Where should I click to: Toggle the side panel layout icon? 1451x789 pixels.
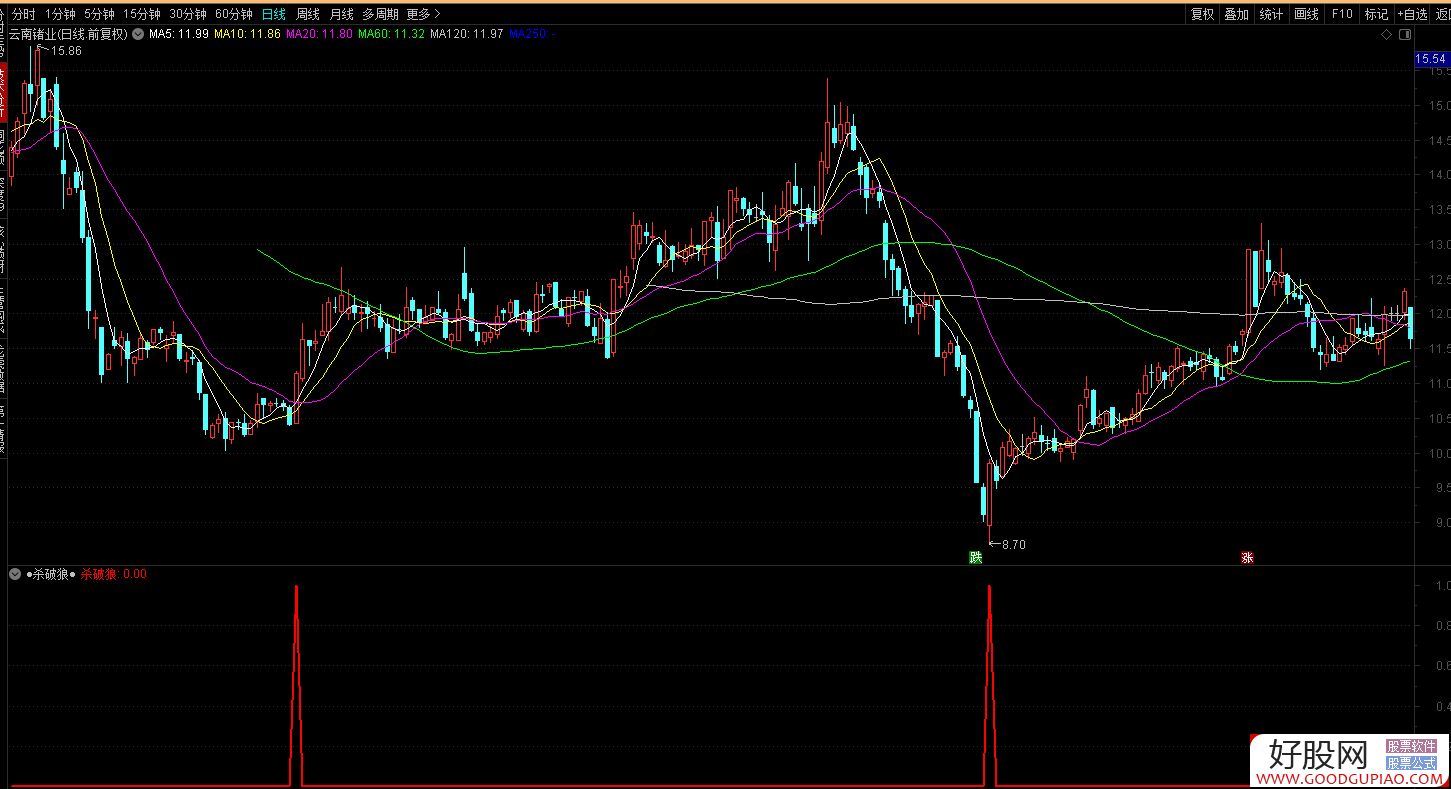[x=1404, y=35]
